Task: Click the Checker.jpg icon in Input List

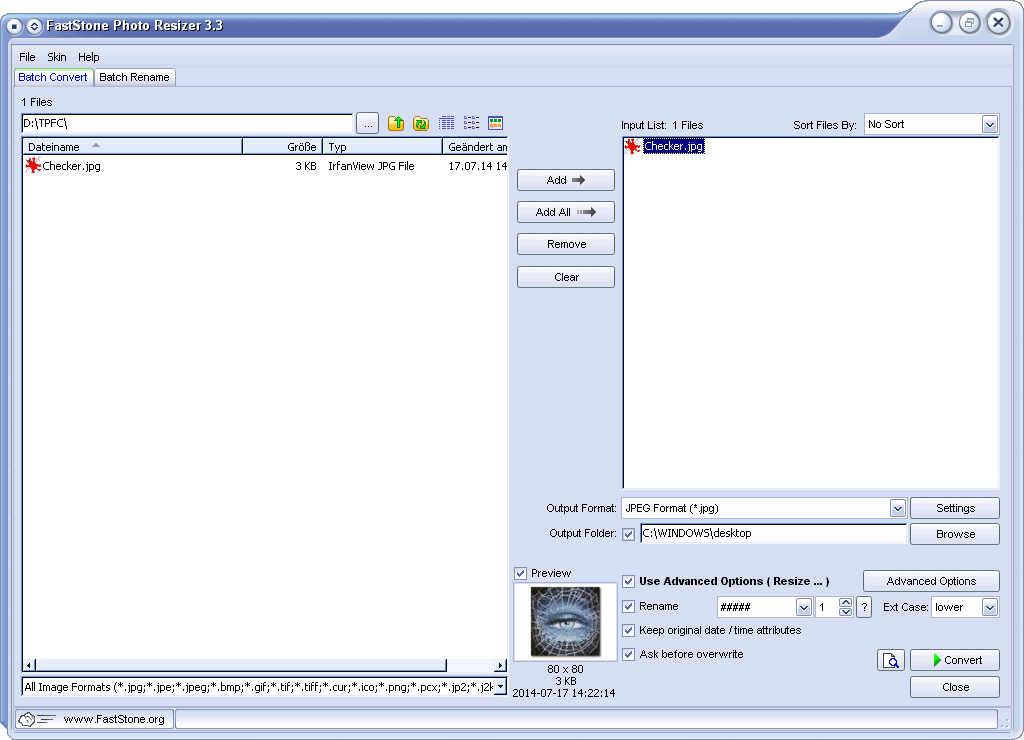Action: point(632,146)
